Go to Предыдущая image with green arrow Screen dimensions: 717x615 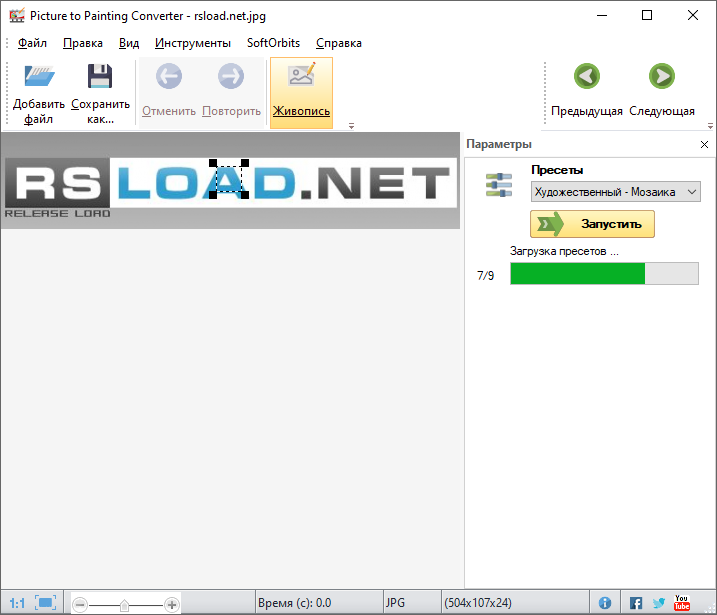[587, 76]
